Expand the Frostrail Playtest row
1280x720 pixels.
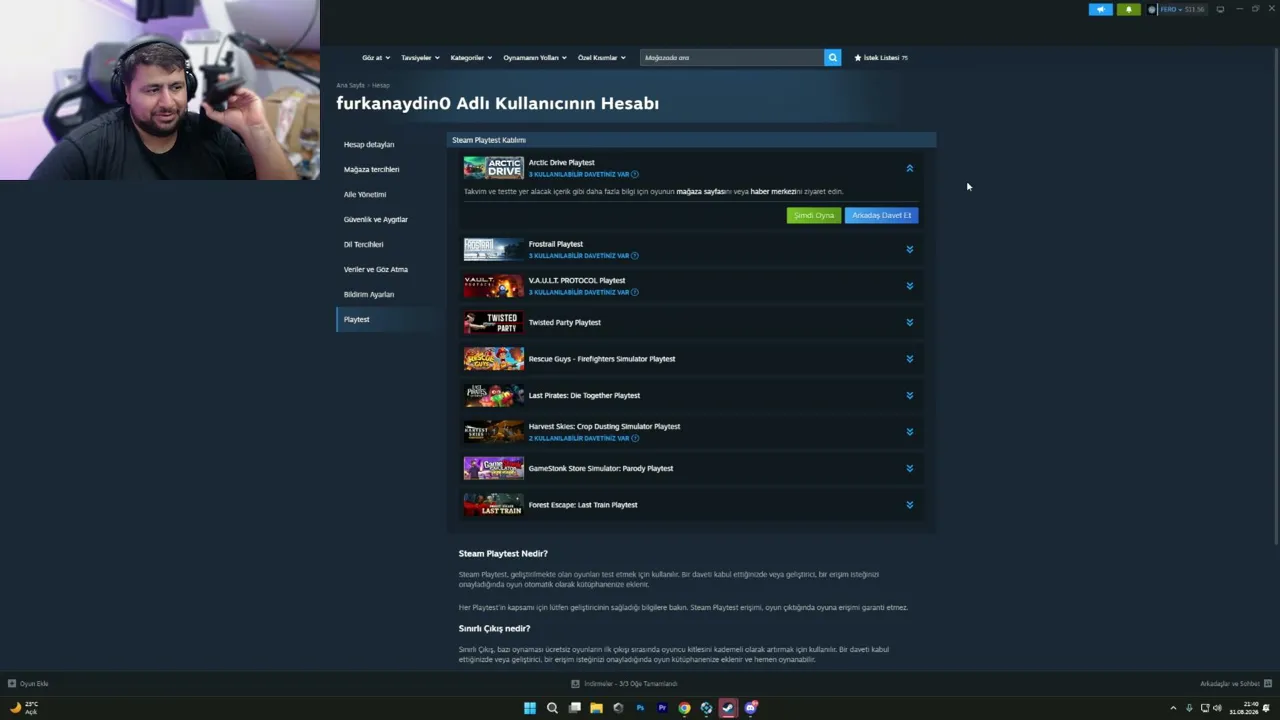(909, 250)
